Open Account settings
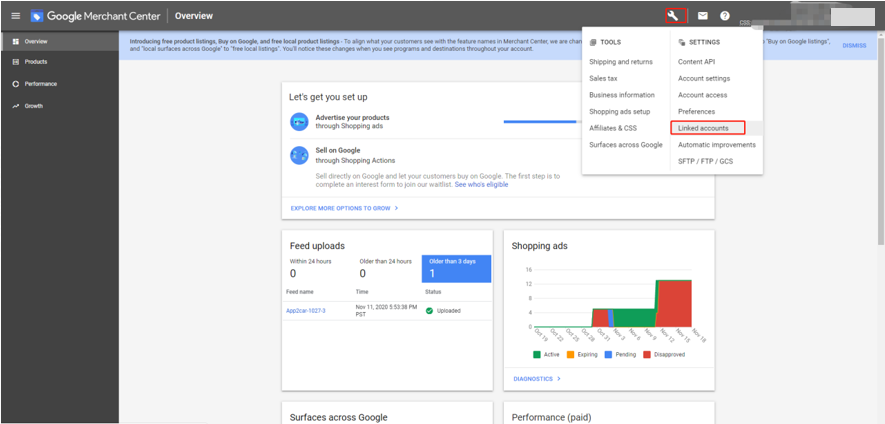885x424 pixels. coord(704,78)
